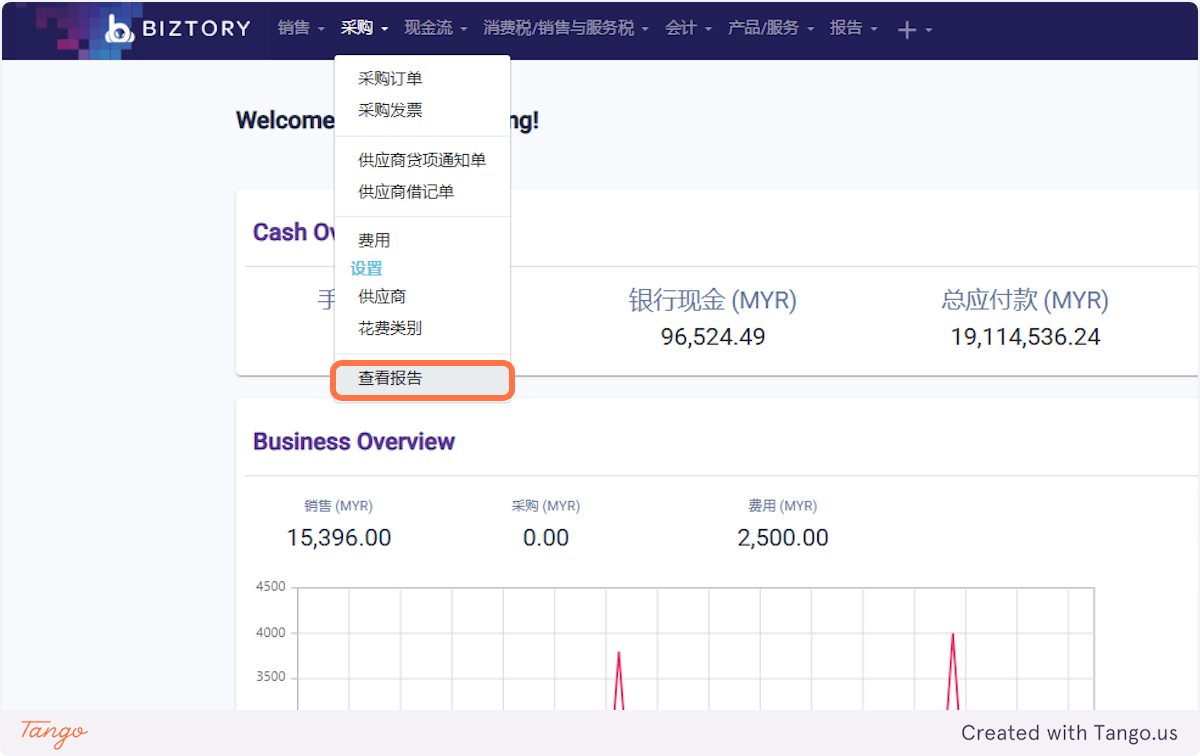The width and height of the screenshot is (1200, 756).
Task: Click the 4000 chart axis label
Action: (269, 633)
